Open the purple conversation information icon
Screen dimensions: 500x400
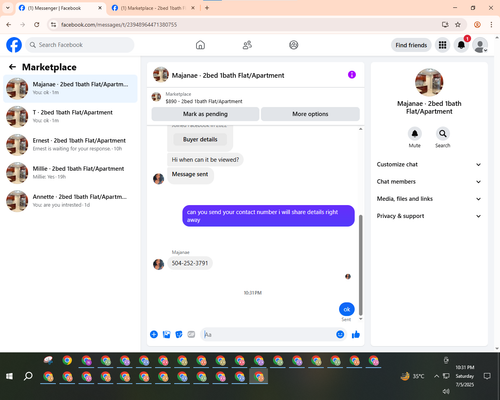pyautogui.click(x=352, y=75)
